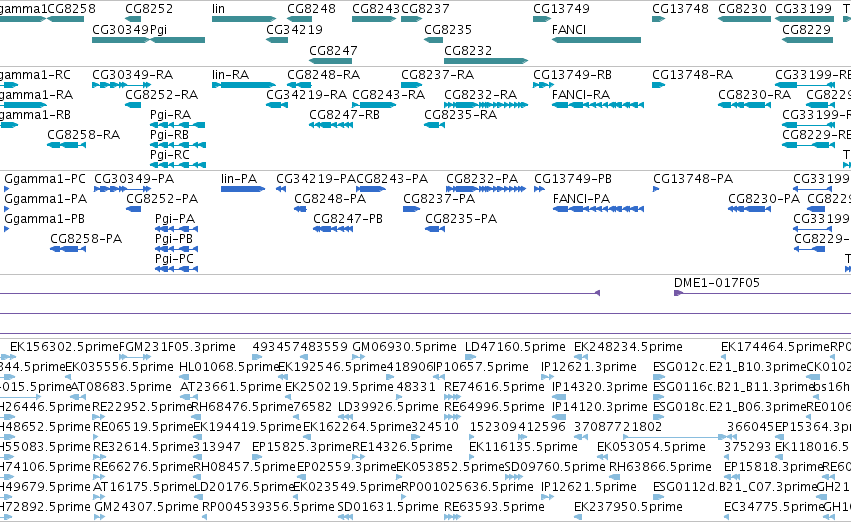This screenshot has height=522, width=851.
Task: Click the CG8229 gene label
Action: (x=806, y=29)
